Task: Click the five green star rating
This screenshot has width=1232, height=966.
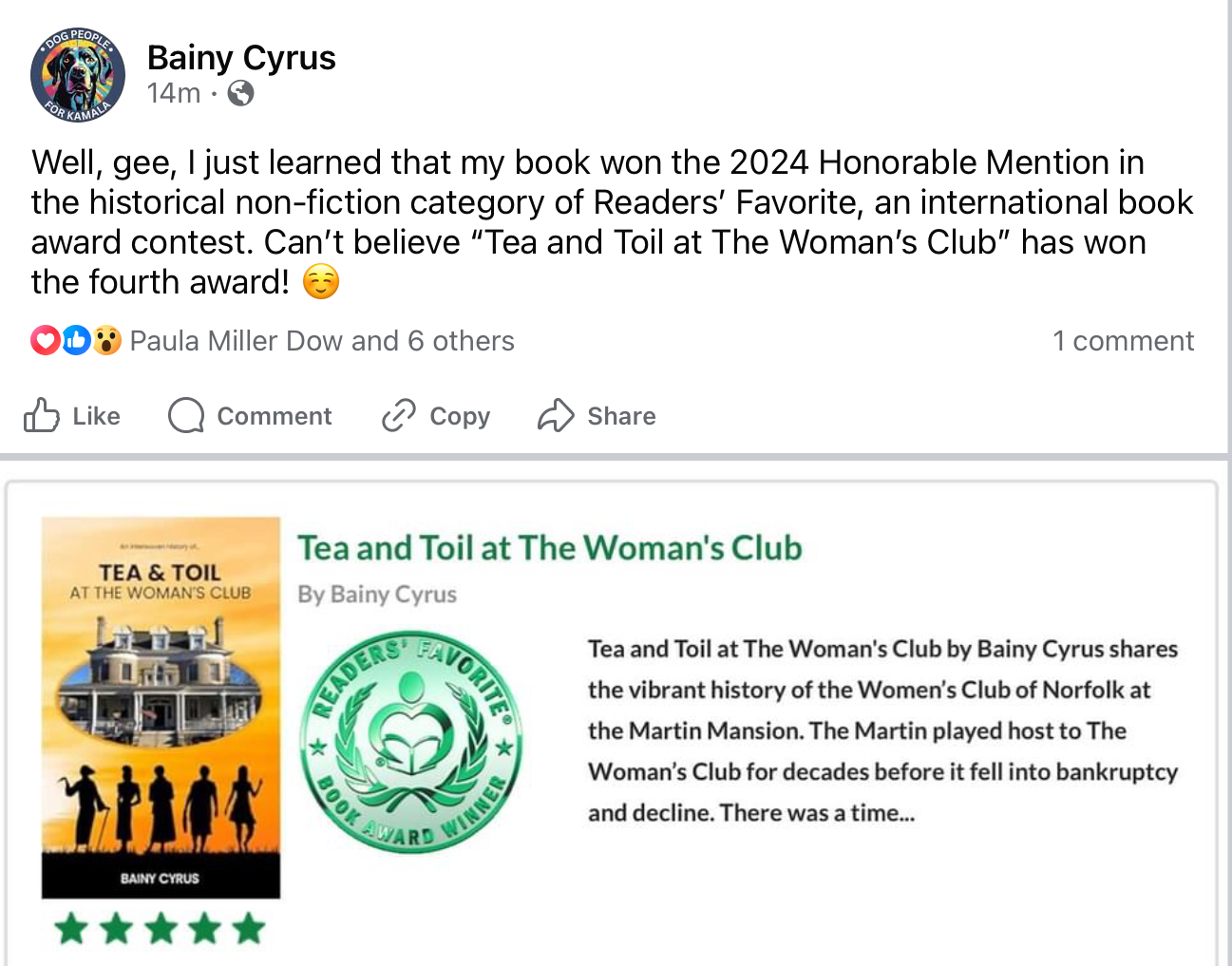Action: coord(161,928)
